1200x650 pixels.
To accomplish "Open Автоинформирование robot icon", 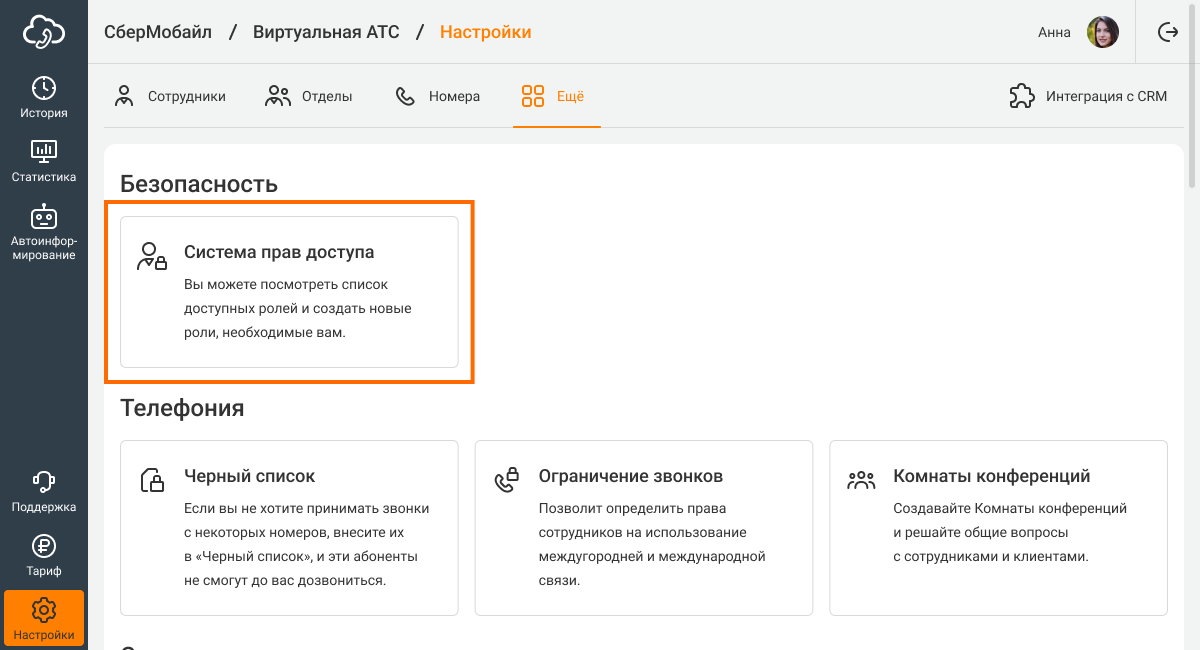I will tap(44, 232).
